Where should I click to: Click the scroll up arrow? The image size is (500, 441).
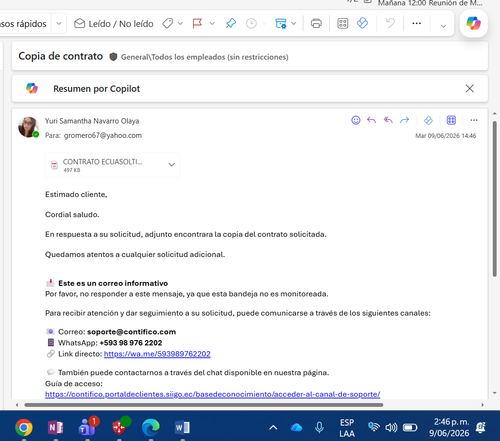[x=495, y=114]
